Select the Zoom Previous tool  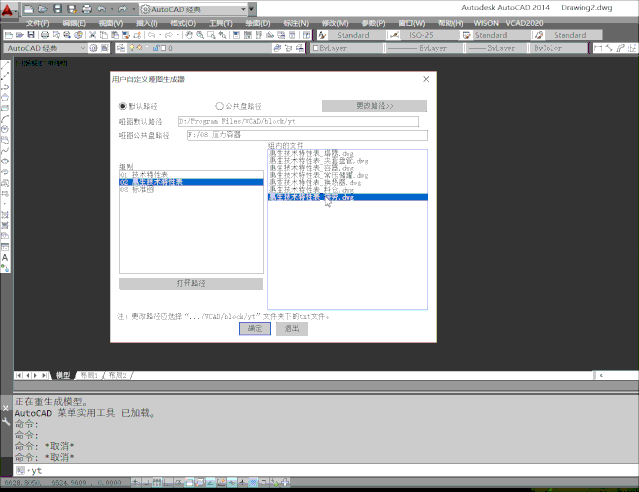[223, 35]
